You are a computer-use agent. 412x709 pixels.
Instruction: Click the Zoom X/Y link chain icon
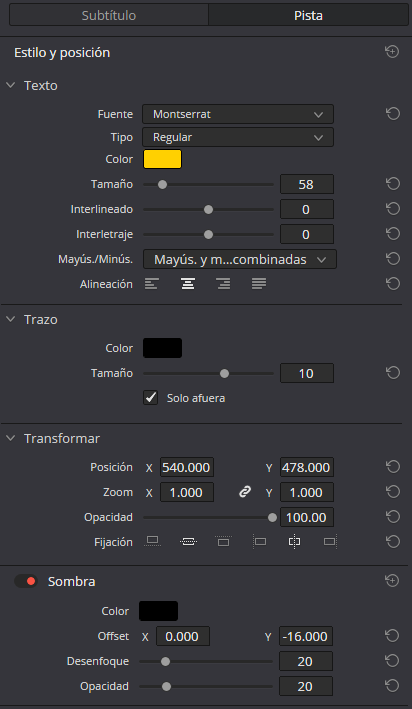(x=245, y=492)
